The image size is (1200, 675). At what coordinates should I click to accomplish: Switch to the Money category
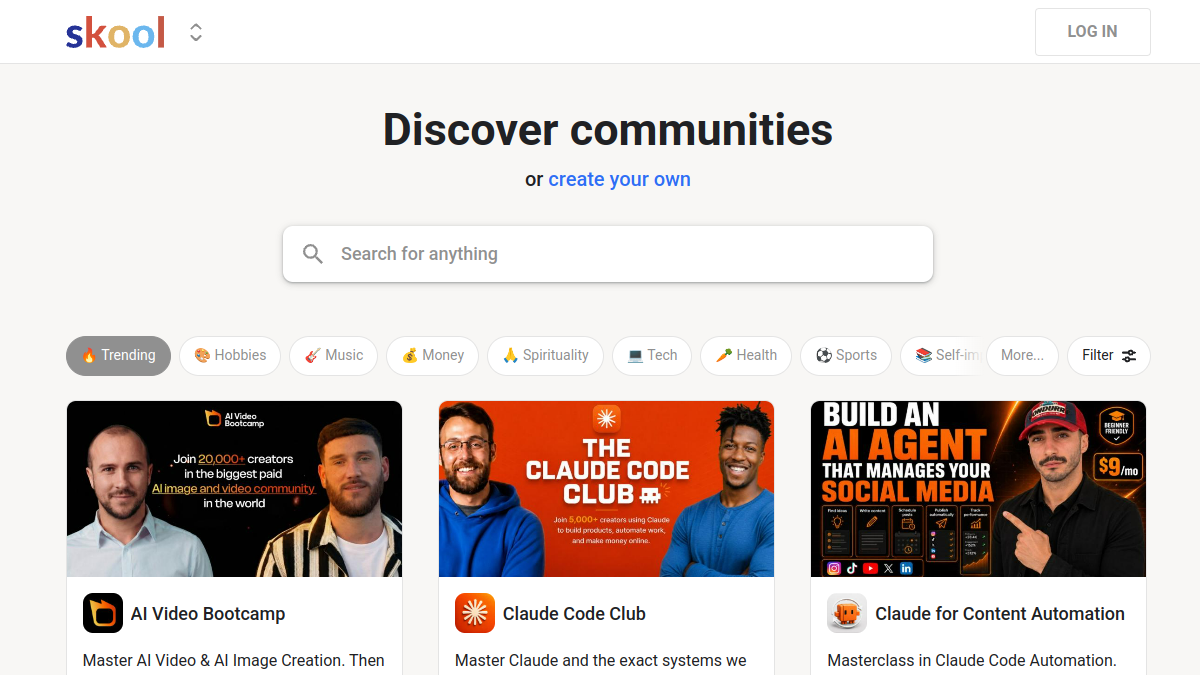coord(433,355)
